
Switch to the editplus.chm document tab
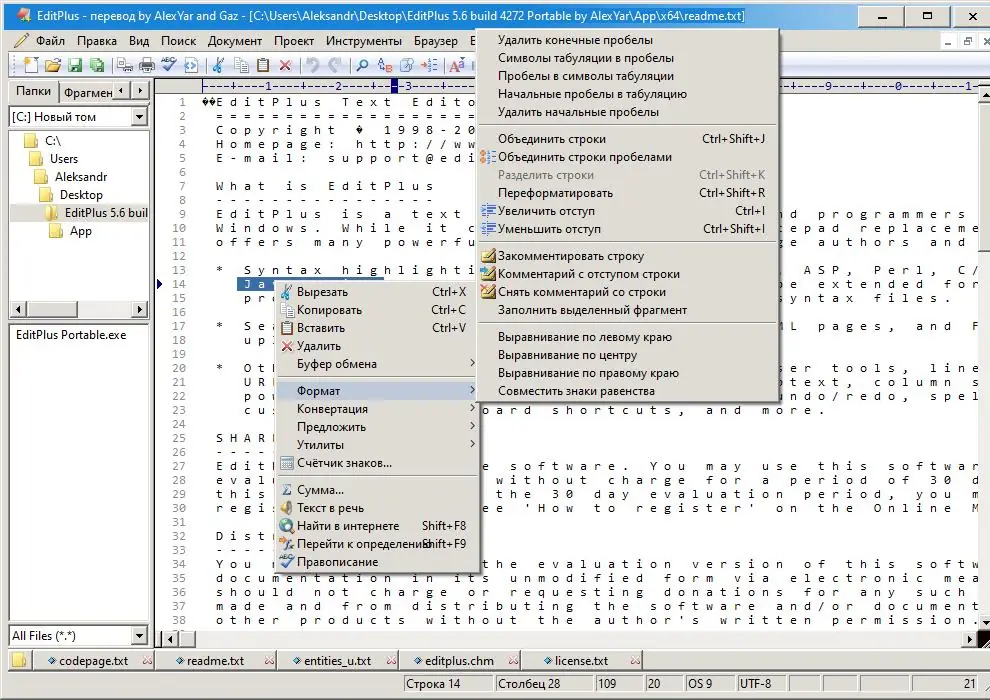point(459,661)
